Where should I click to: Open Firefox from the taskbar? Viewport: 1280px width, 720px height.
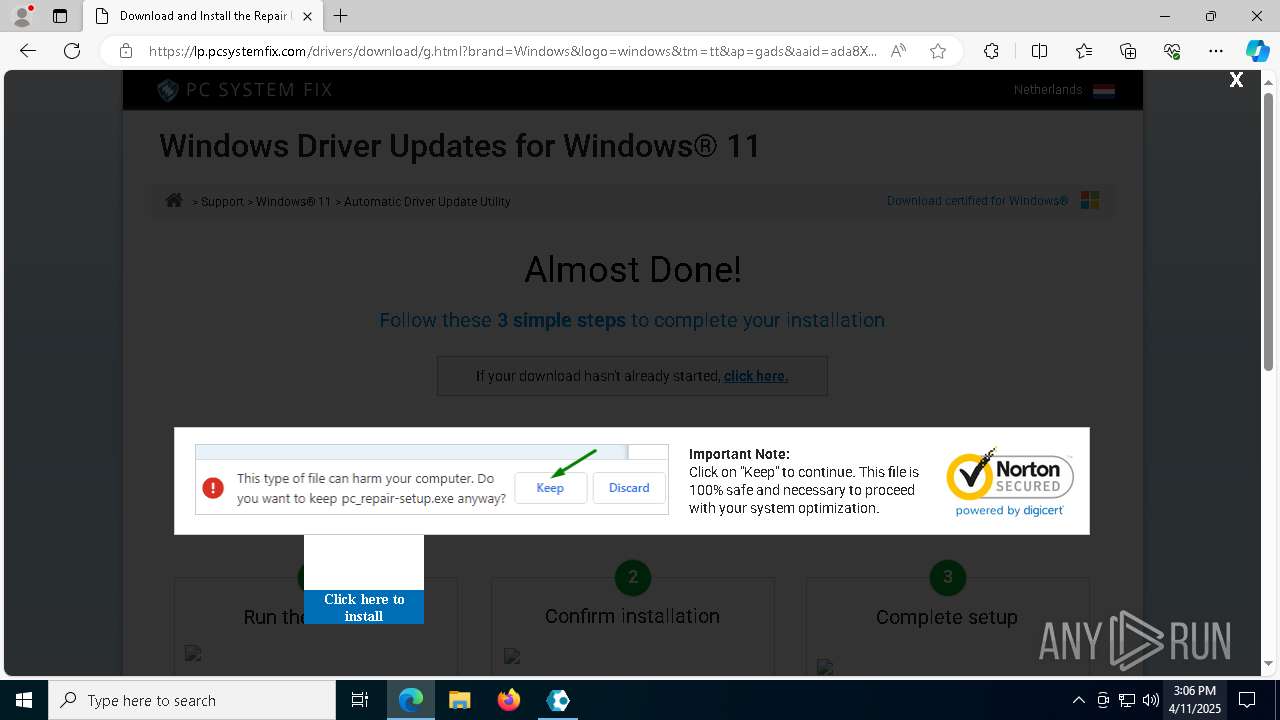coord(509,700)
